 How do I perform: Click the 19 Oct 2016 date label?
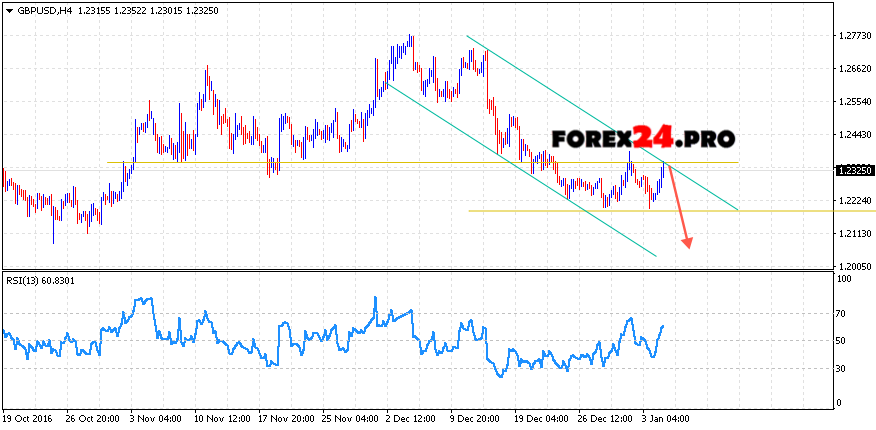[29, 419]
